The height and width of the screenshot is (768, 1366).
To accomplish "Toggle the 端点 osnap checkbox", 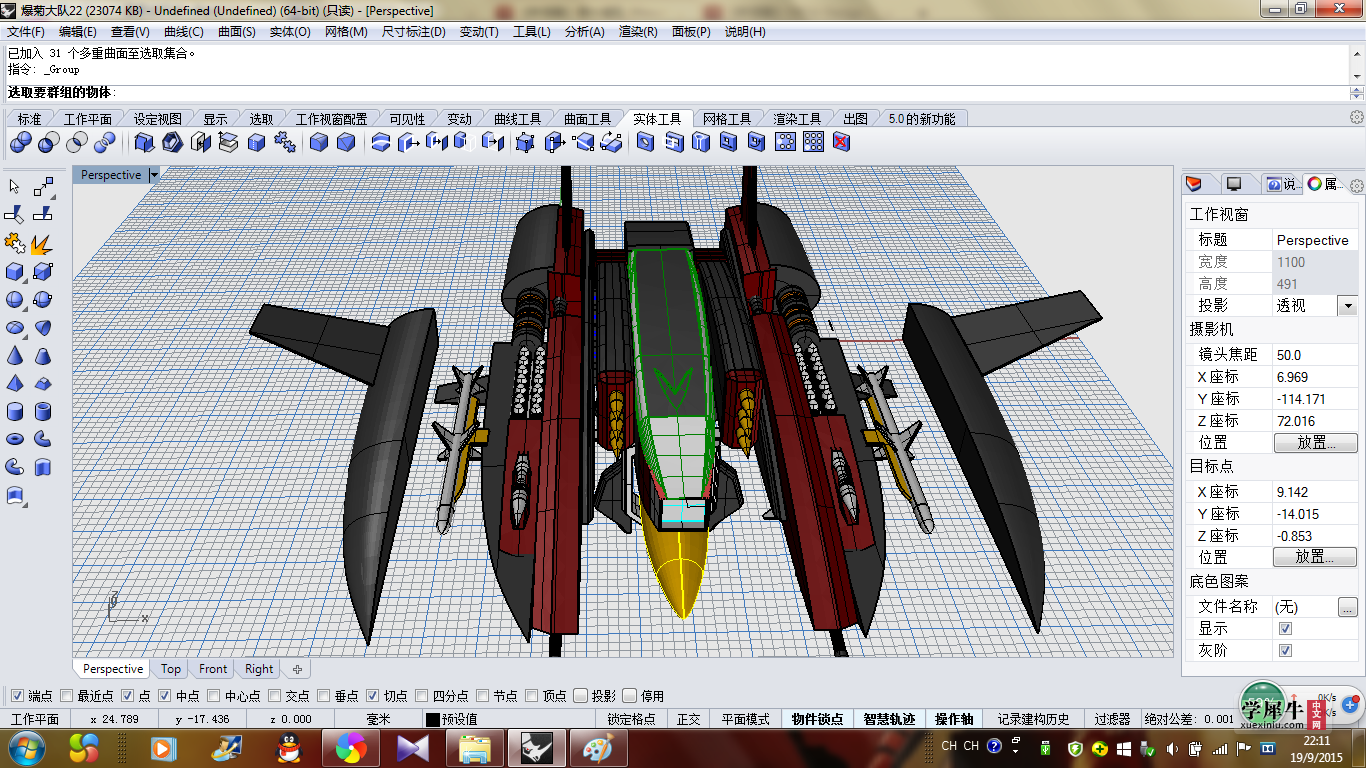I will pos(17,696).
